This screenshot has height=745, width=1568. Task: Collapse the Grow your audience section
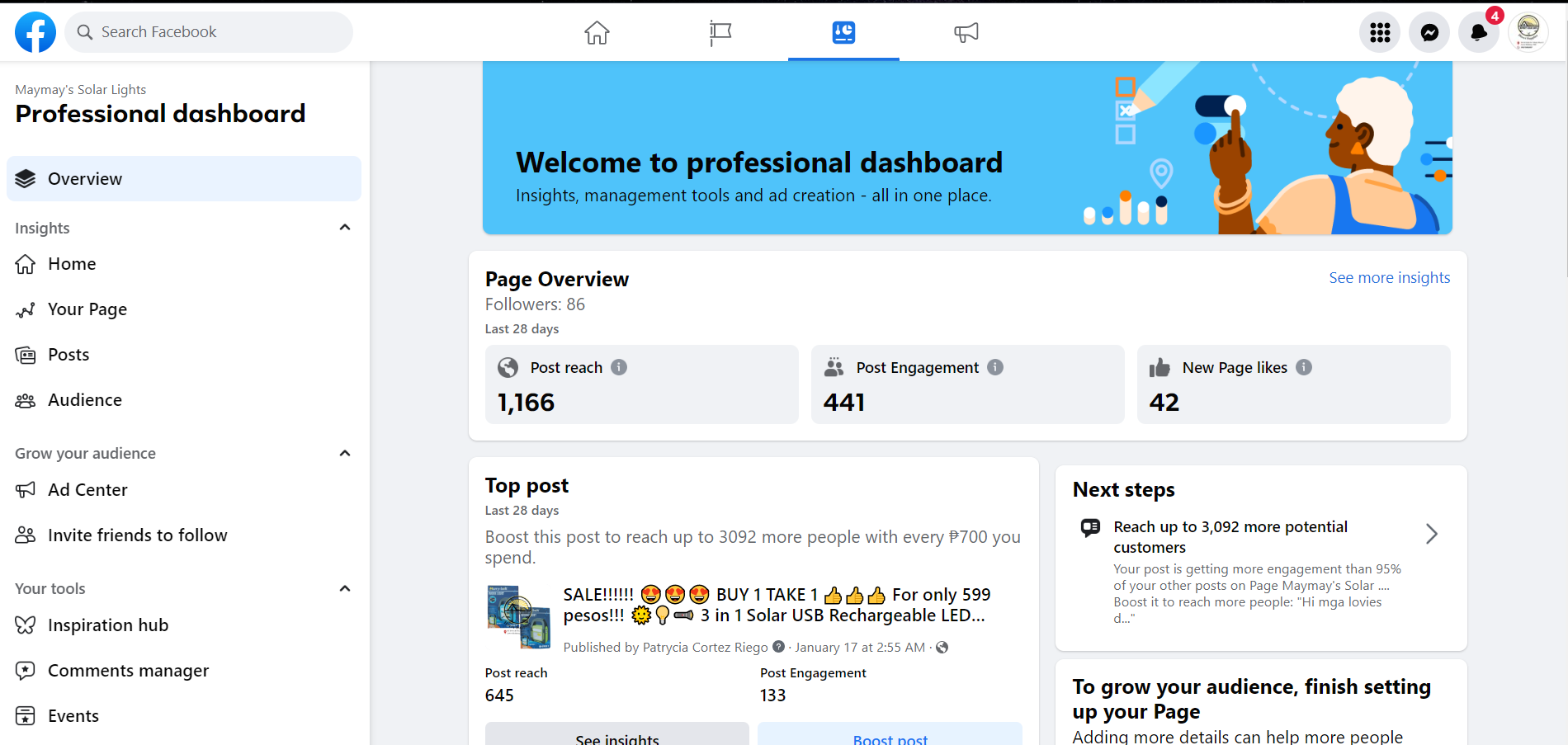click(x=345, y=453)
